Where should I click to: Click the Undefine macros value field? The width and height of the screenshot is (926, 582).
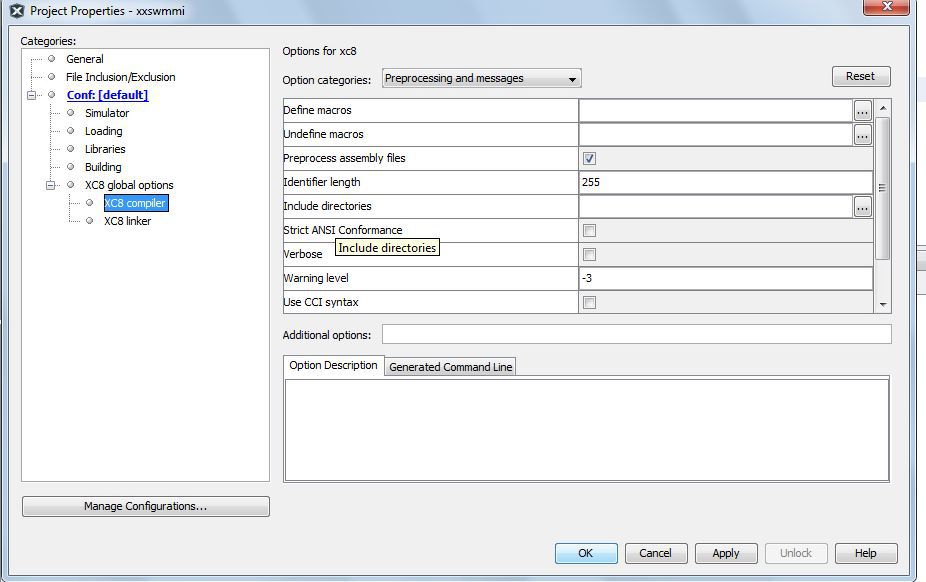(716, 135)
